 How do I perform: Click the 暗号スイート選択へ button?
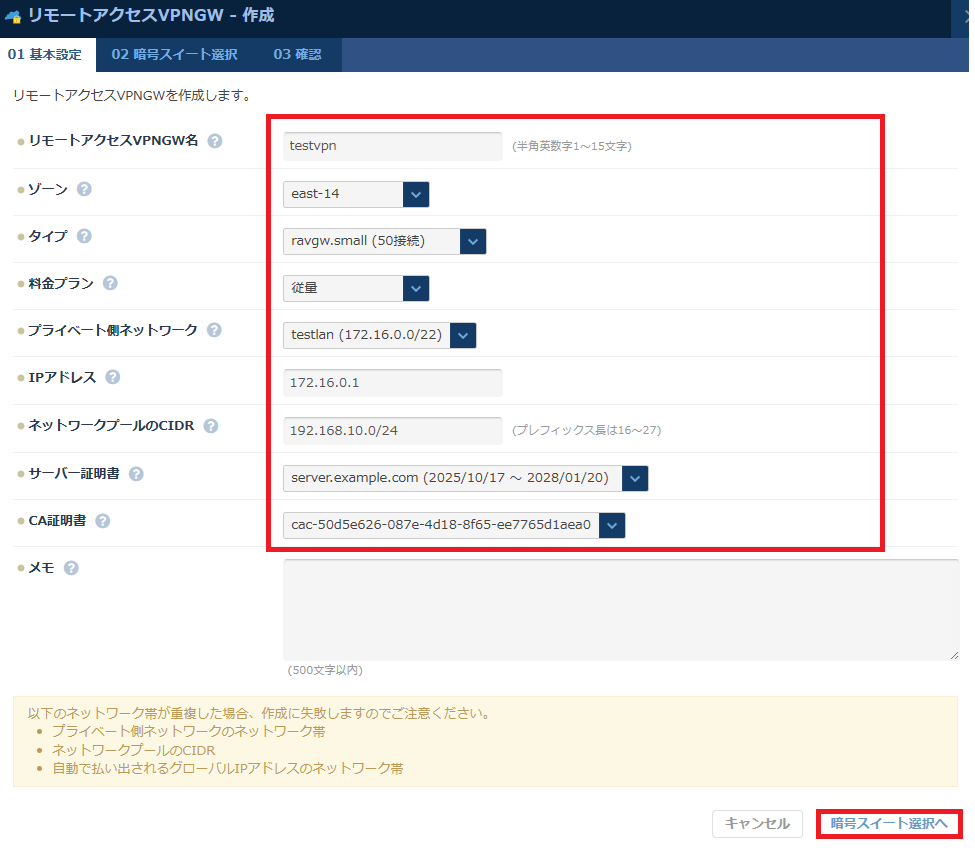click(x=889, y=823)
